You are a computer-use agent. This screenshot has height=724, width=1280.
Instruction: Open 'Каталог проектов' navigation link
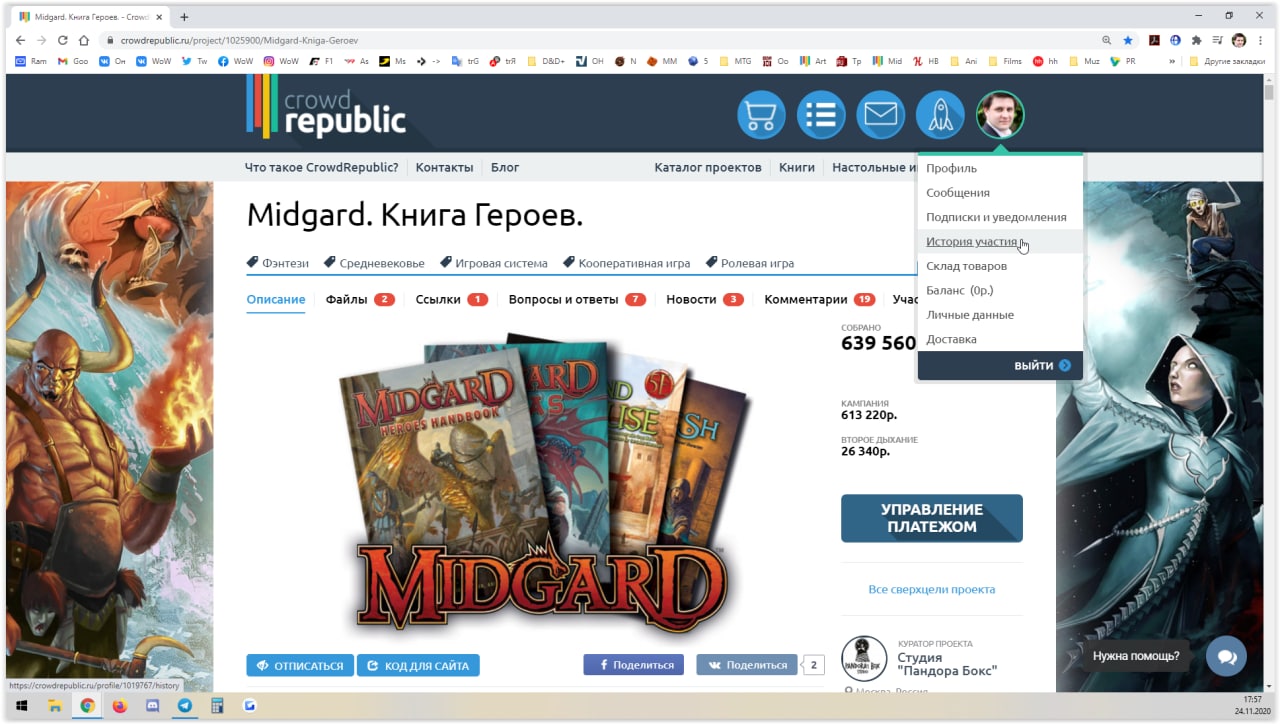point(708,167)
